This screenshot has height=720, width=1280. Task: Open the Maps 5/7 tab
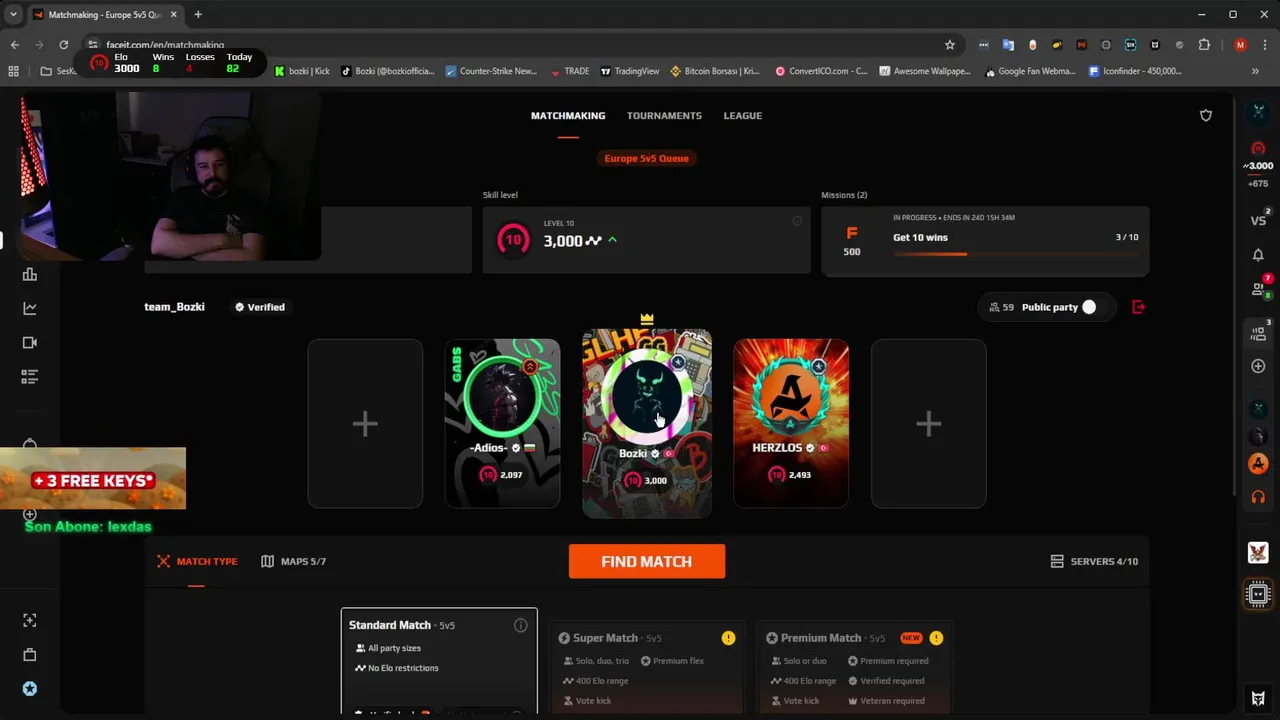click(x=294, y=562)
